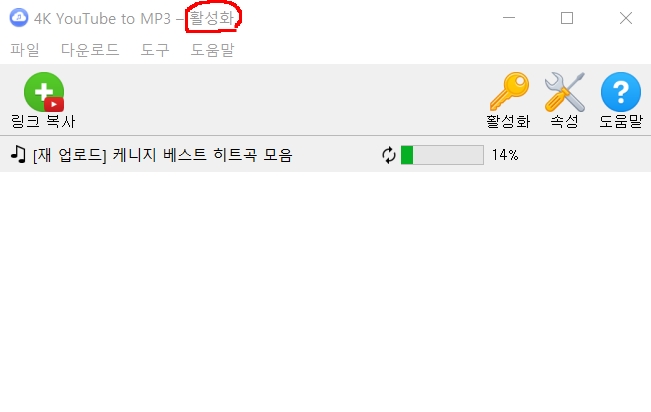This screenshot has width=651, height=412.
Task: Click the green 링크 복사 plus icon
Action: [x=44, y=92]
